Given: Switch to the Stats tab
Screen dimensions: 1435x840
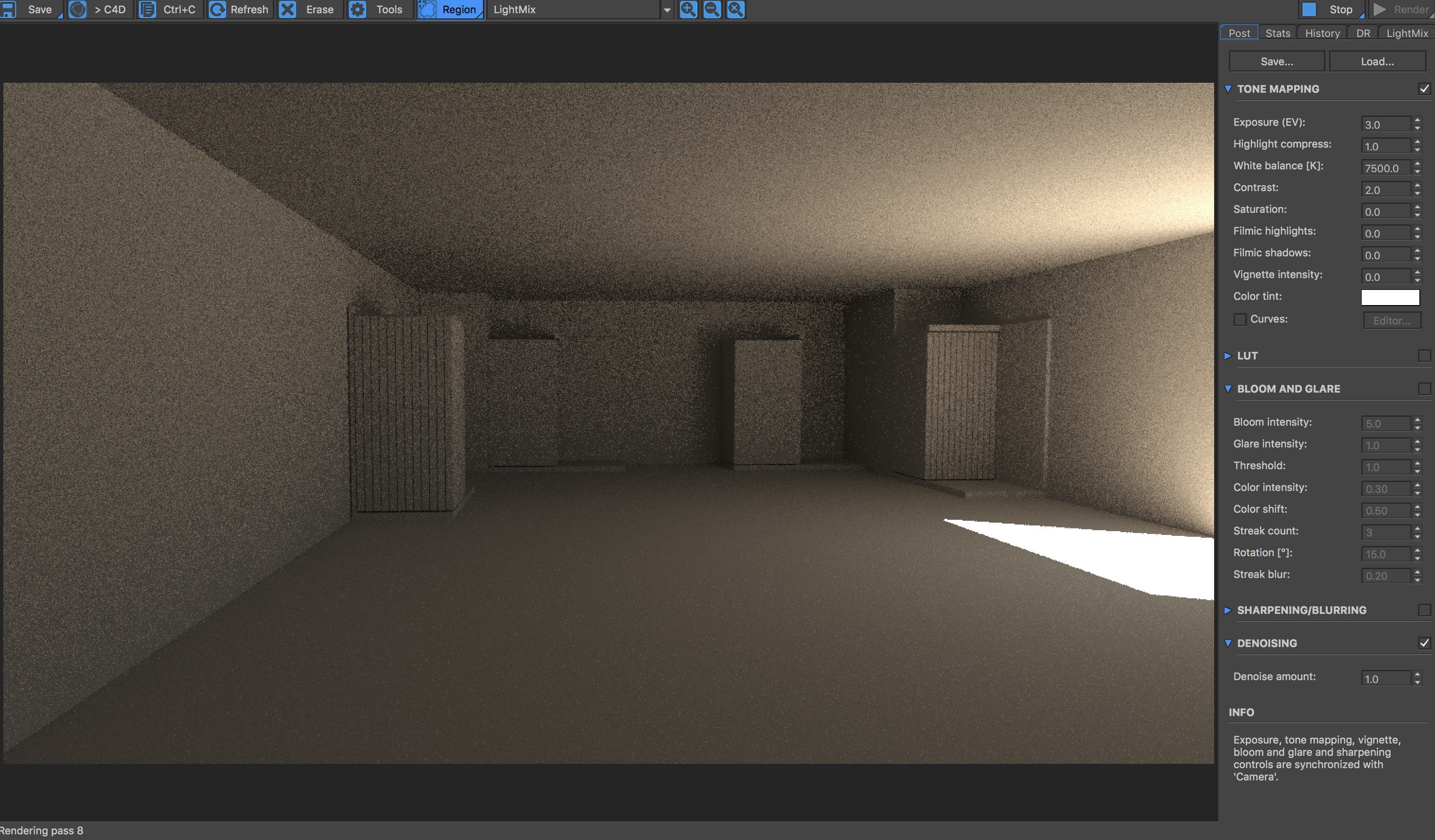Looking at the screenshot, I should tap(1277, 33).
